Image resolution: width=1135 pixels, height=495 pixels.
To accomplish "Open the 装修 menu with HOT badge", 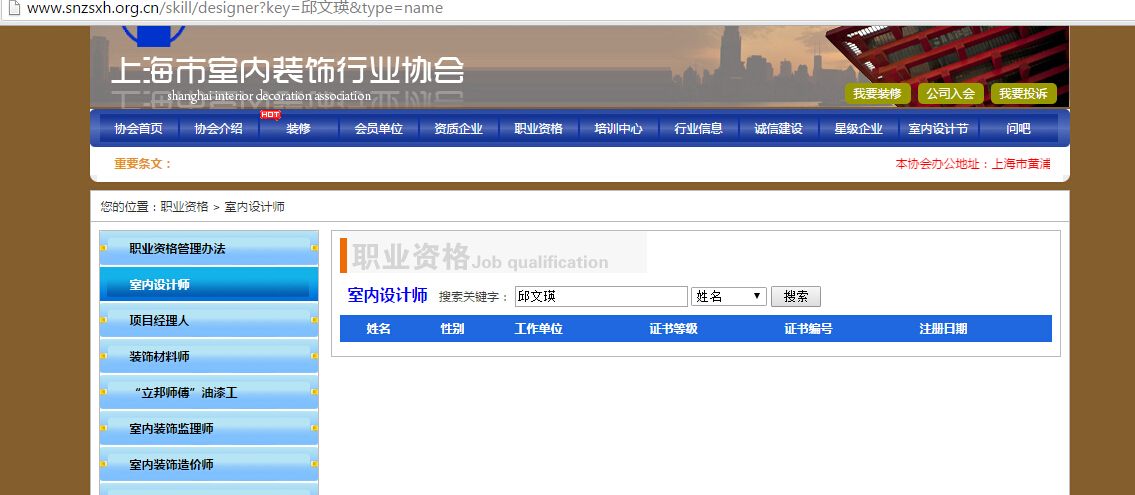I will (298, 129).
